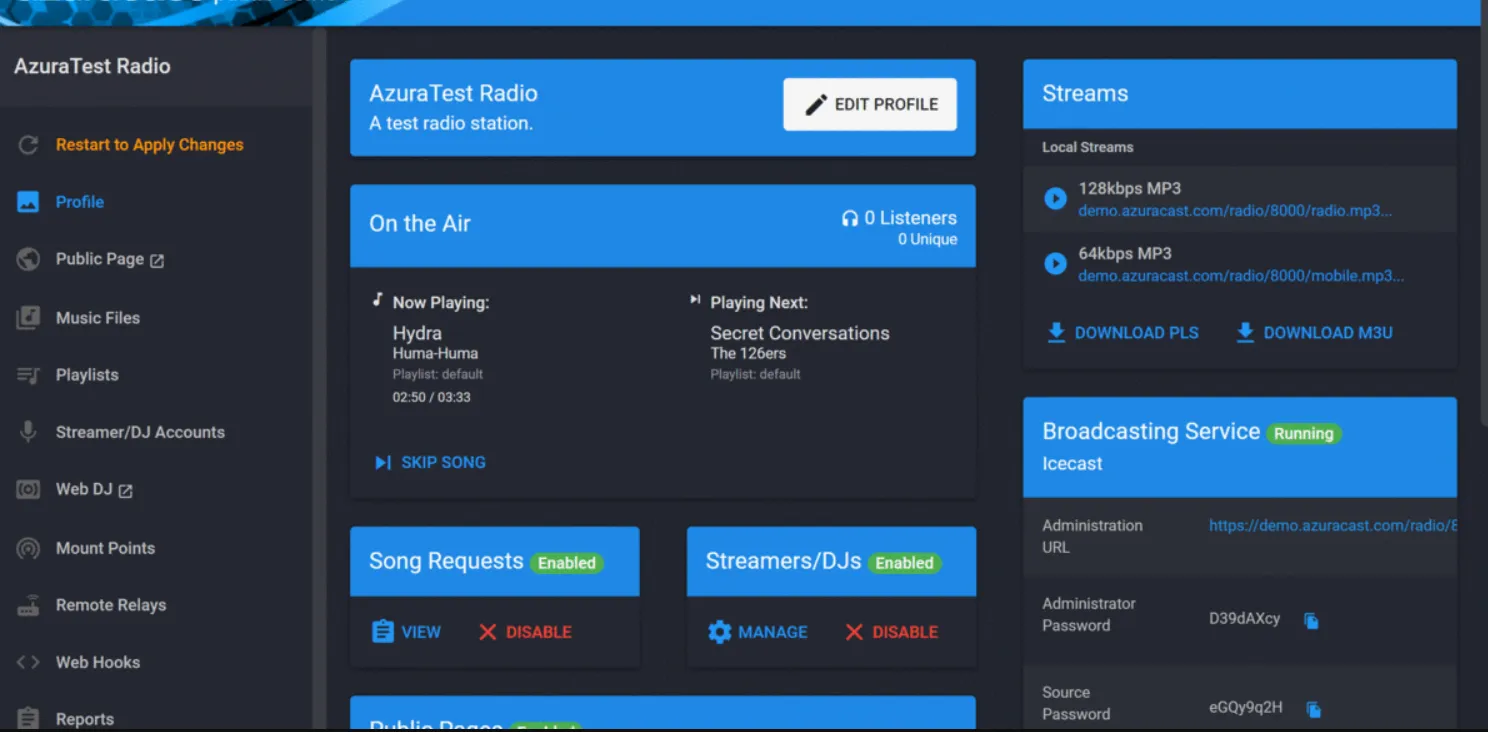Viewport: 1488px width, 732px height.
Task: Copy the Administrator Password to clipboard
Action: click(1311, 621)
